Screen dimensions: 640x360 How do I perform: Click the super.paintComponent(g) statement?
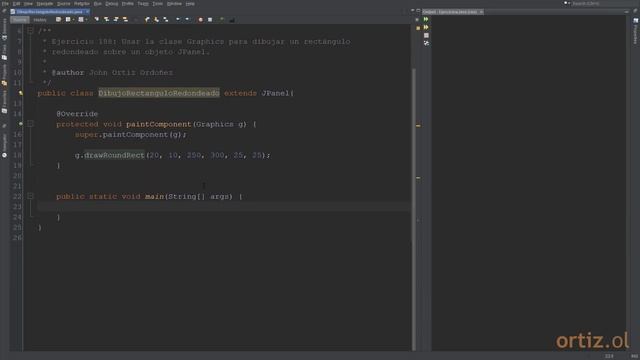coord(131,134)
